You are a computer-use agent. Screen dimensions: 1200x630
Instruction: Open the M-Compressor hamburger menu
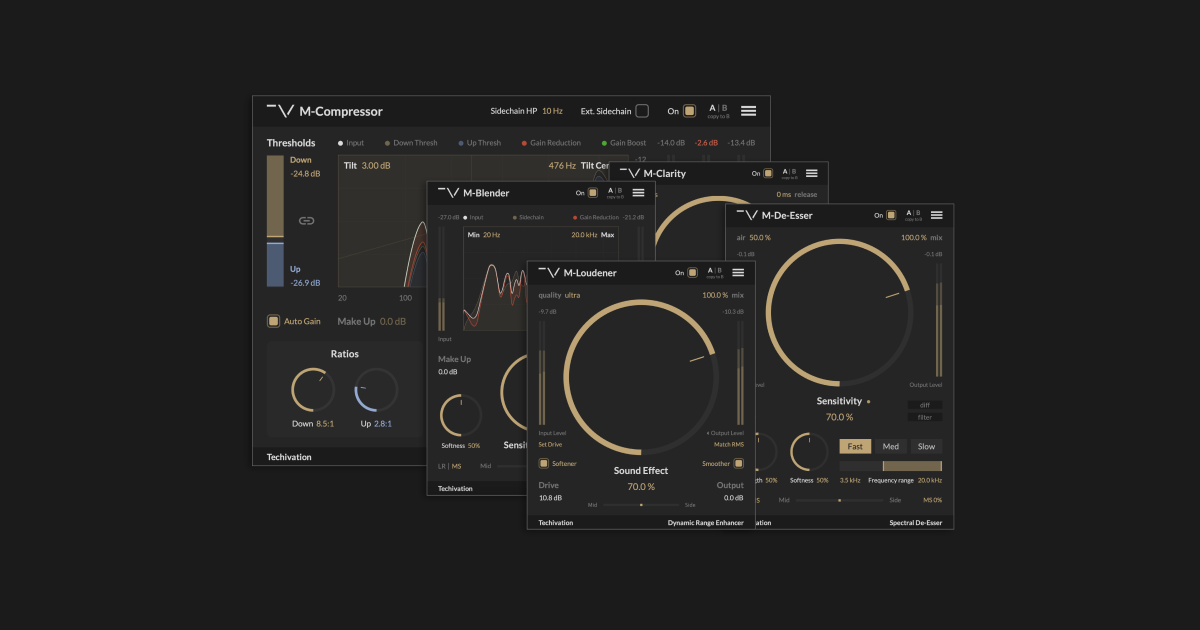tap(748, 110)
